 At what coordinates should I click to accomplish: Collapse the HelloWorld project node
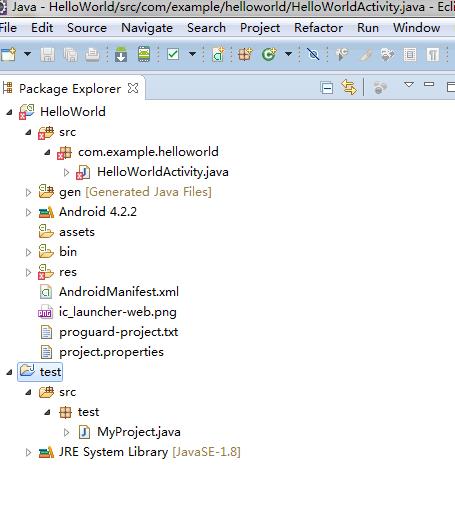pyautogui.click(x=9, y=112)
